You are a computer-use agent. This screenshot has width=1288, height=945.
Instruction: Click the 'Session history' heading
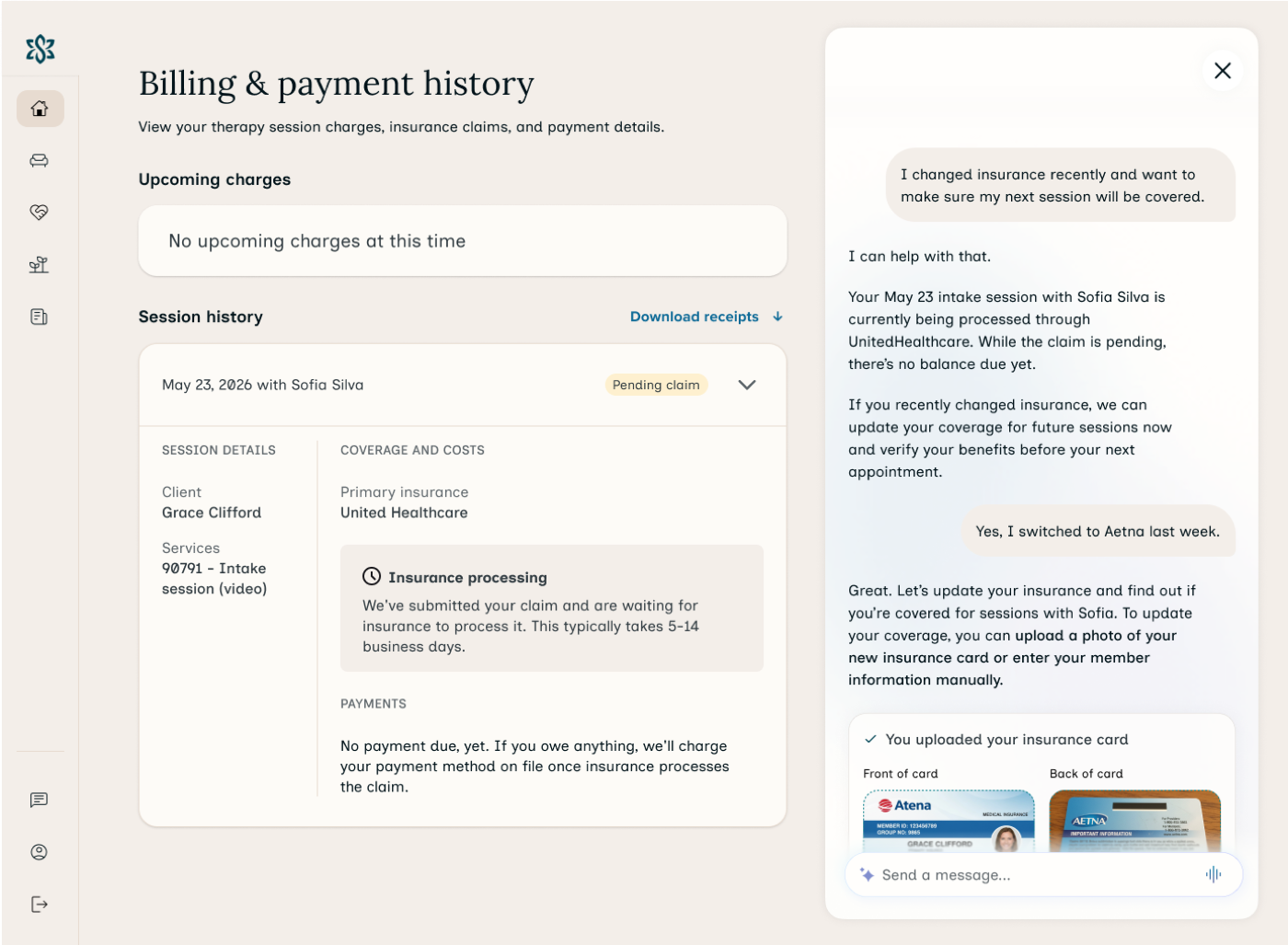201,317
